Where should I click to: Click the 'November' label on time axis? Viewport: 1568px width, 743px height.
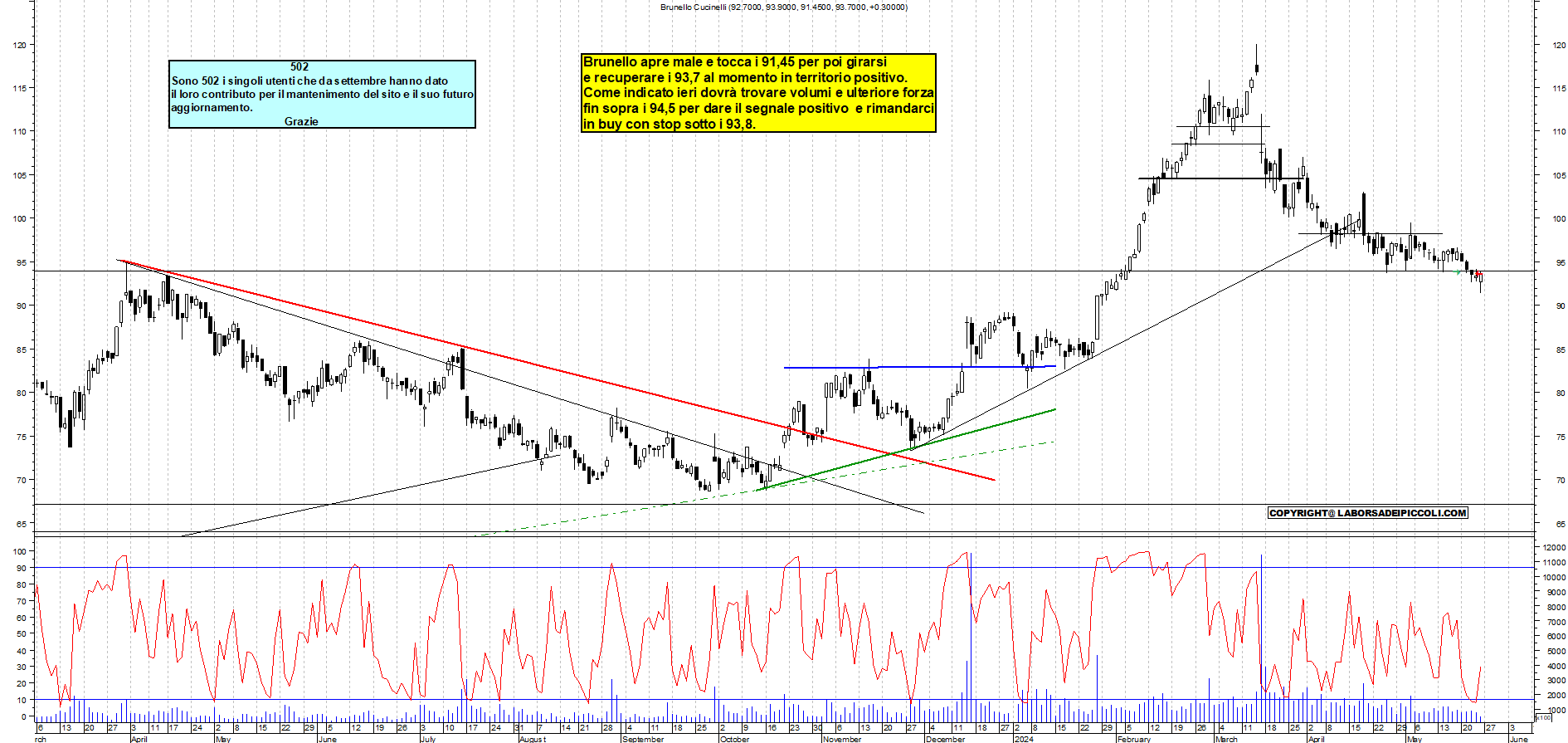click(x=842, y=739)
